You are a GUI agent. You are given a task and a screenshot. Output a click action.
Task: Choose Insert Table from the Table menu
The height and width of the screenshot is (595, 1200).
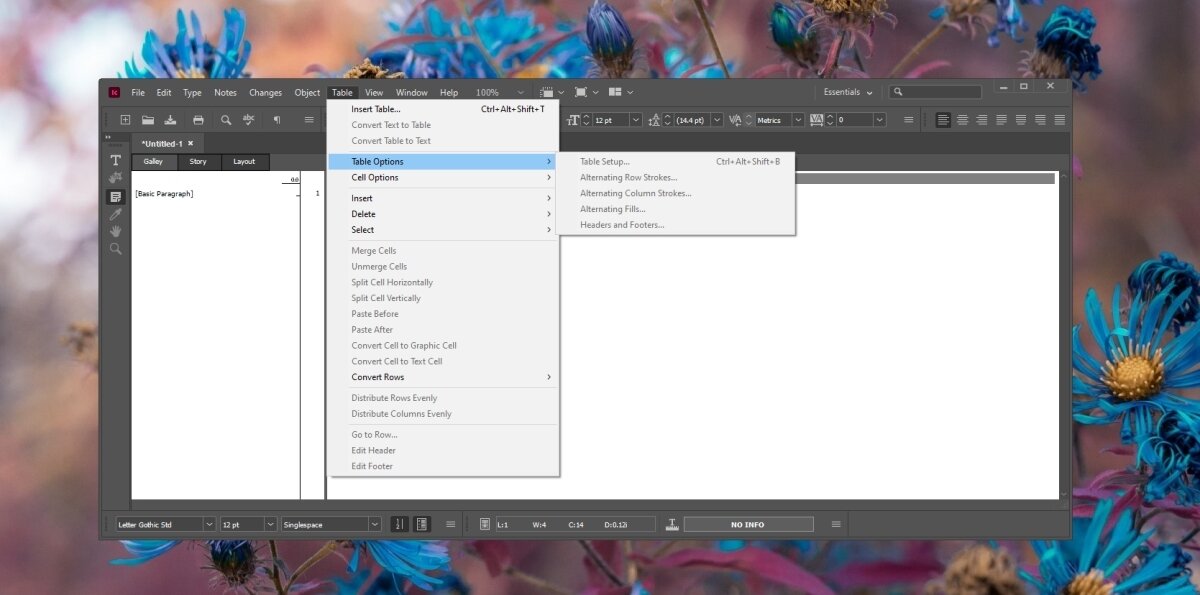point(376,109)
